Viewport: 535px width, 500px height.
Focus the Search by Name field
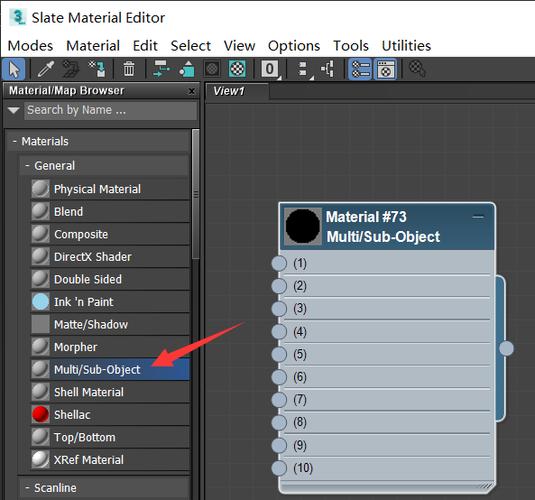click(110, 110)
